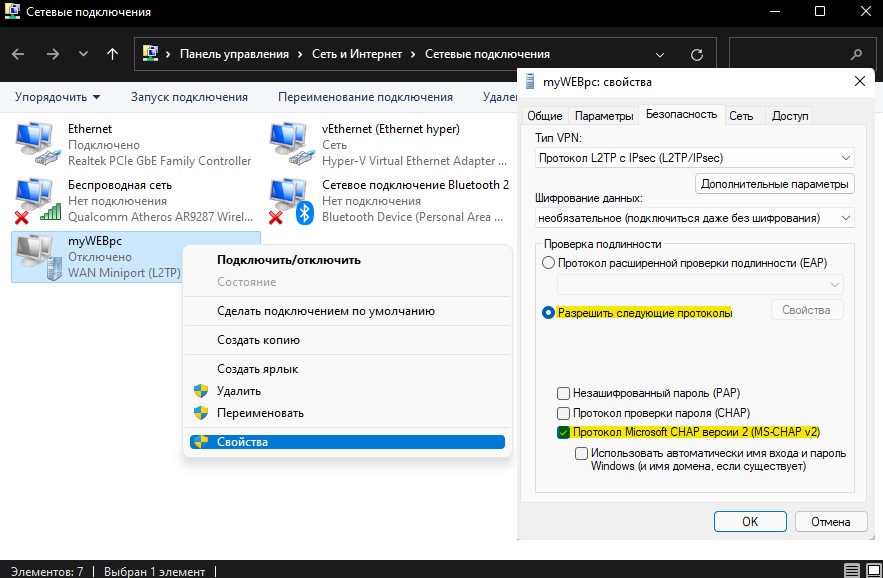Open the Шифрование данных dropdown
This screenshot has height=578, width=883.
694,217
